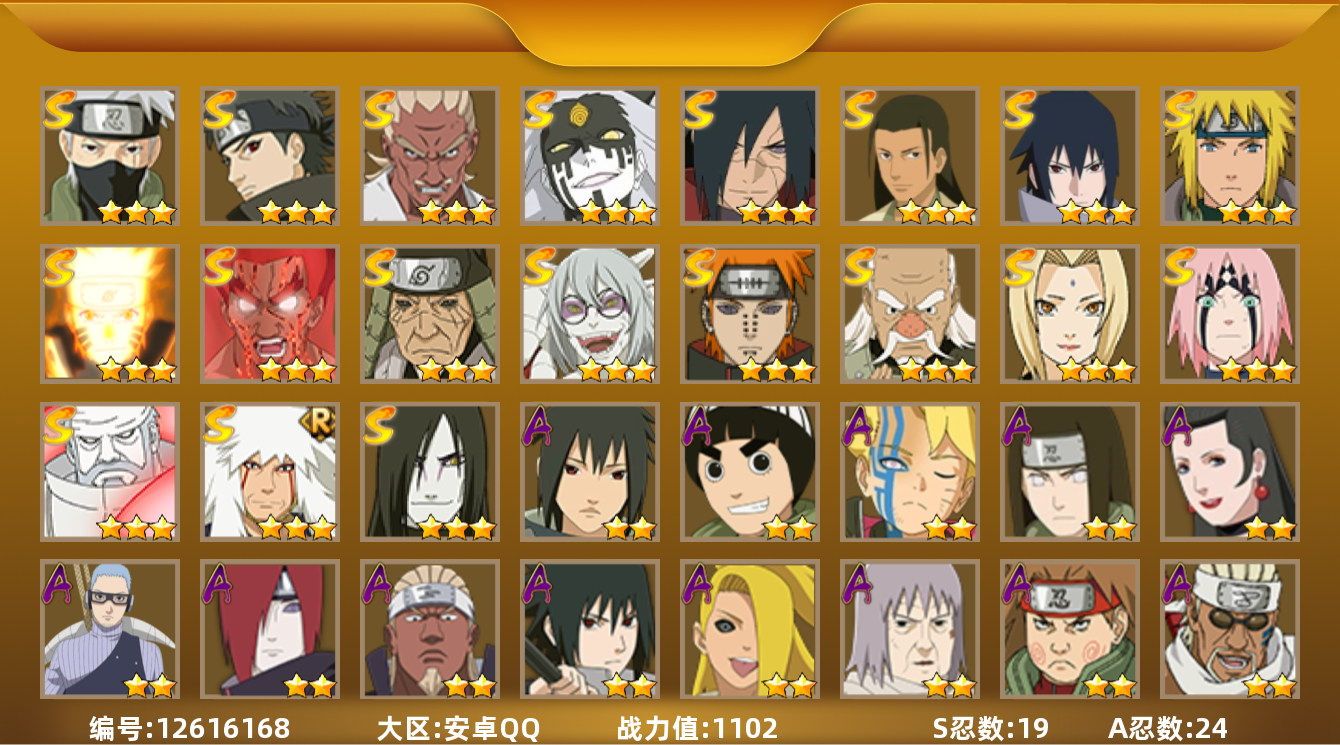Screen dimensions: 1340x745
Task: Select the Rock Lee A-rank portrait
Action: coord(750,472)
